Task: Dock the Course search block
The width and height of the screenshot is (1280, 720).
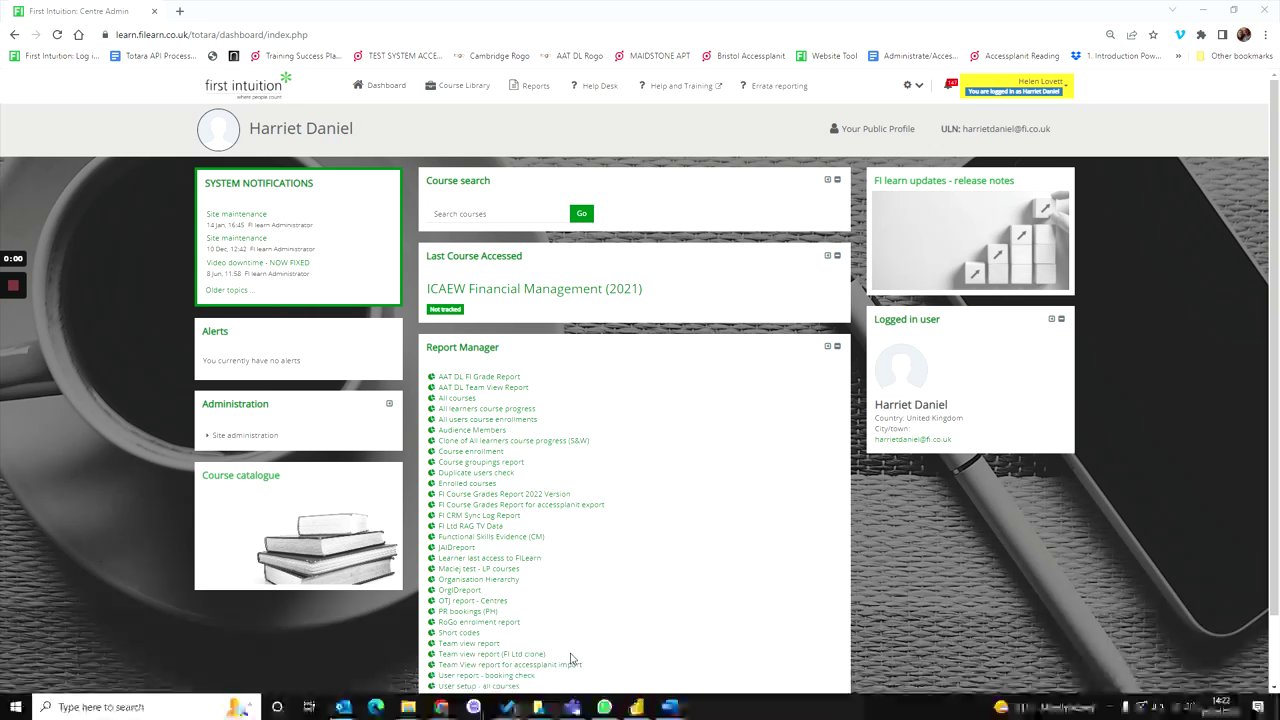Action: click(827, 180)
